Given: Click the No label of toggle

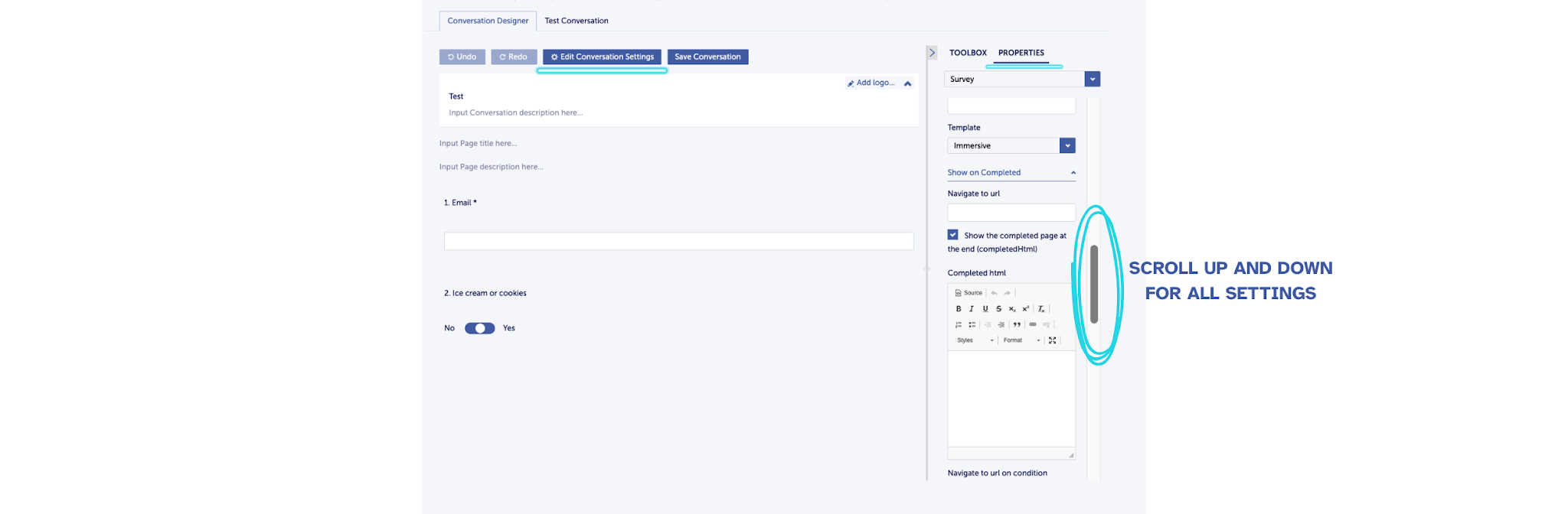Looking at the screenshot, I should [449, 328].
